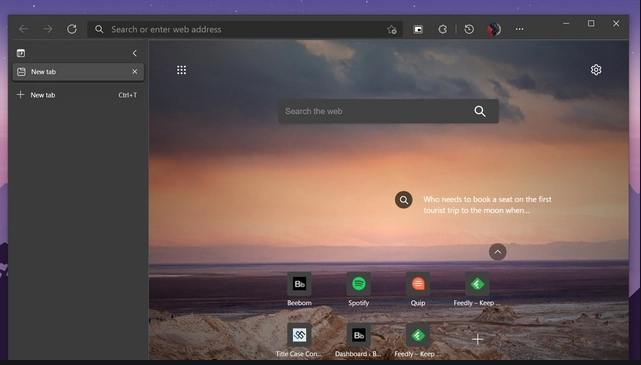Click the browser forward arrow
This screenshot has height=365, width=641.
pyautogui.click(x=48, y=29)
